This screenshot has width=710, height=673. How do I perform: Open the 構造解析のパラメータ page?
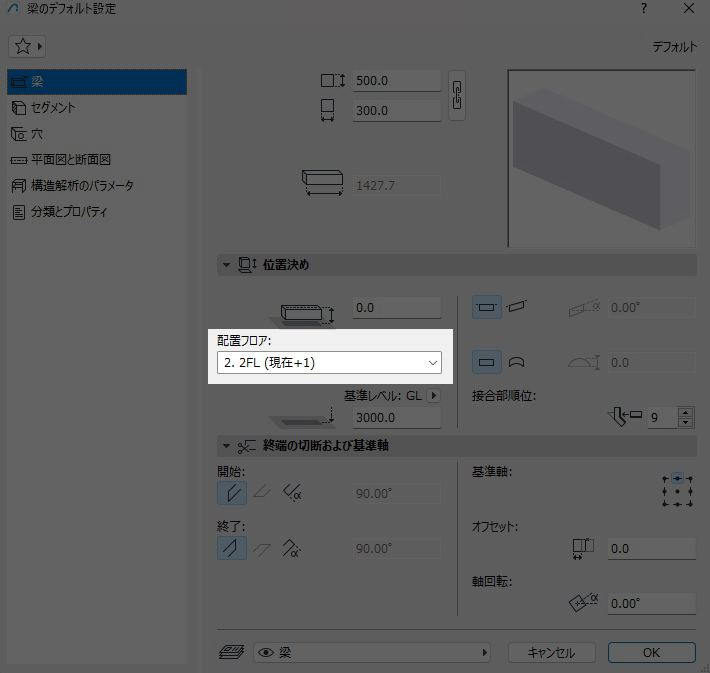coord(81,185)
